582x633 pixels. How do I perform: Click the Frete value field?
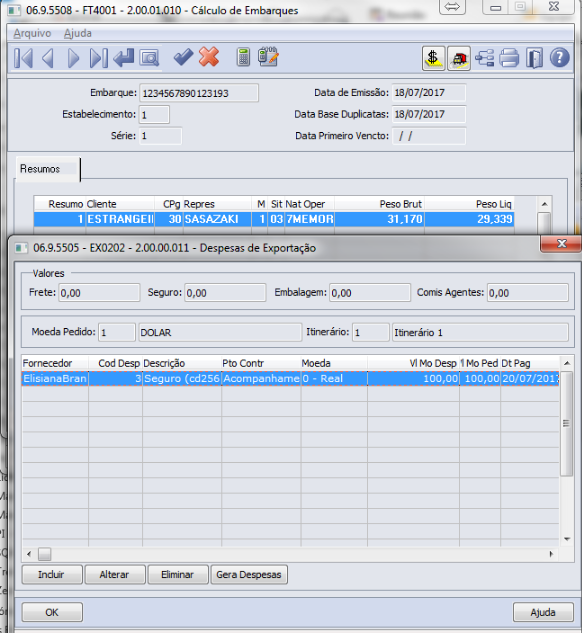(x=99, y=293)
